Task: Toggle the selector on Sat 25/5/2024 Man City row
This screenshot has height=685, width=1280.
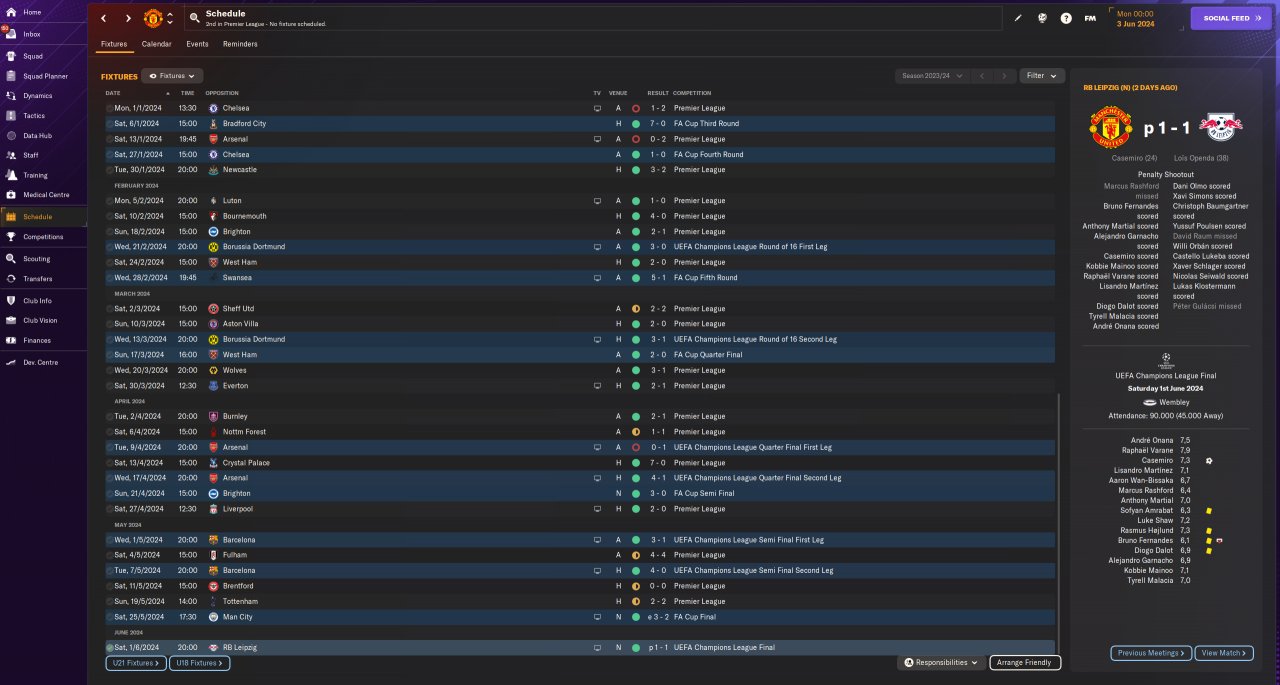Action: coord(109,617)
